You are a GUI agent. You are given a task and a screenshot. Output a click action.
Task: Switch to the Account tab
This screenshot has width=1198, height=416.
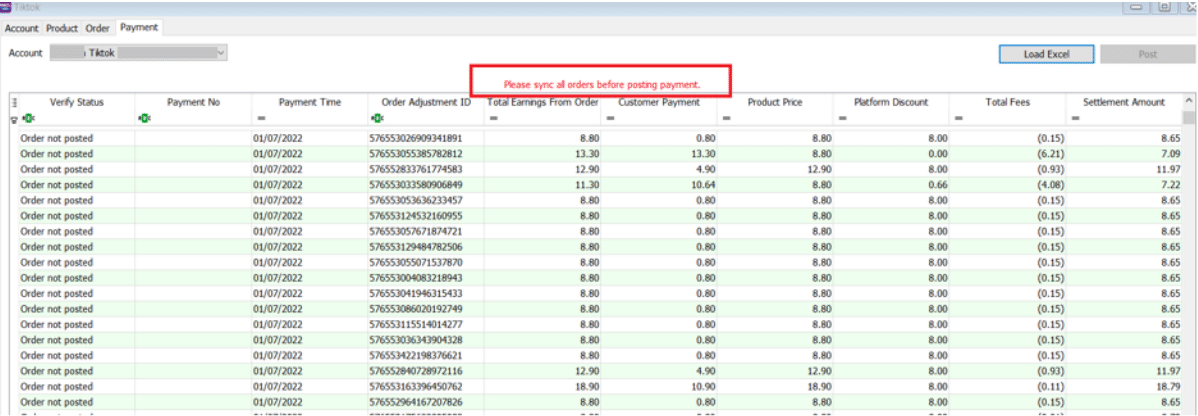(22, 28)
